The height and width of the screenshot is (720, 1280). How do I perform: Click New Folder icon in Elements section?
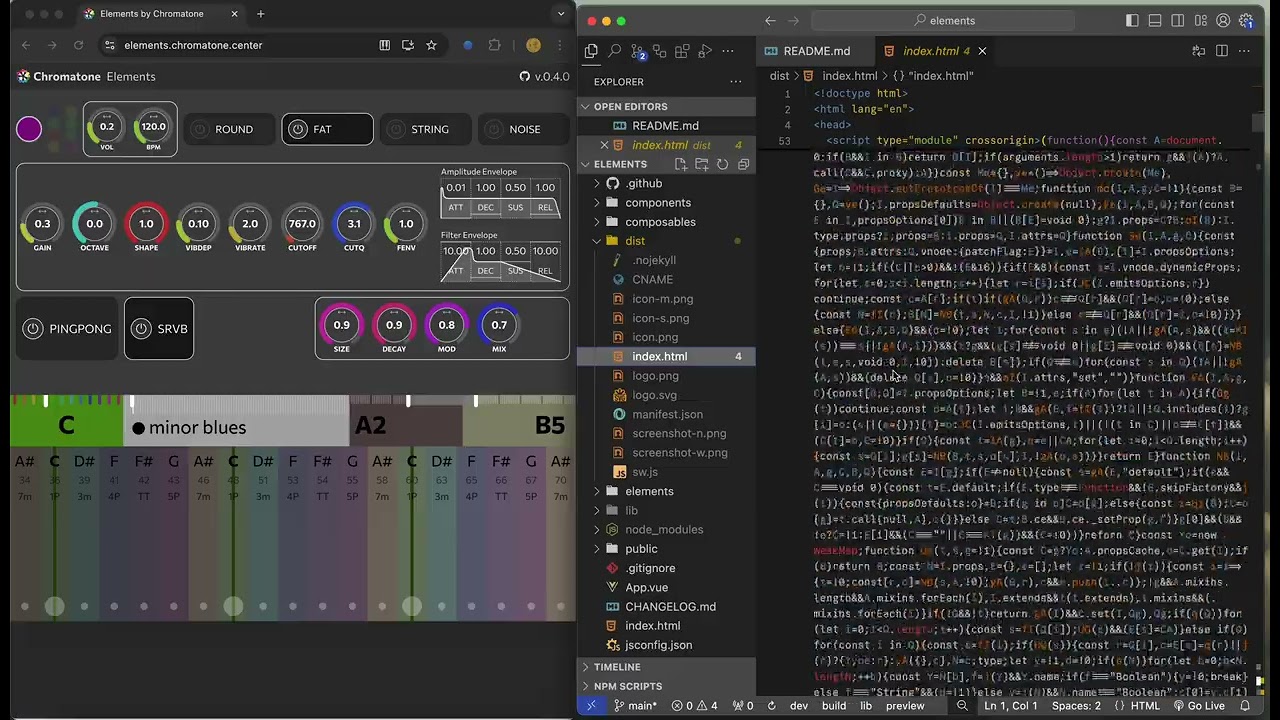[x=701, y=164]
